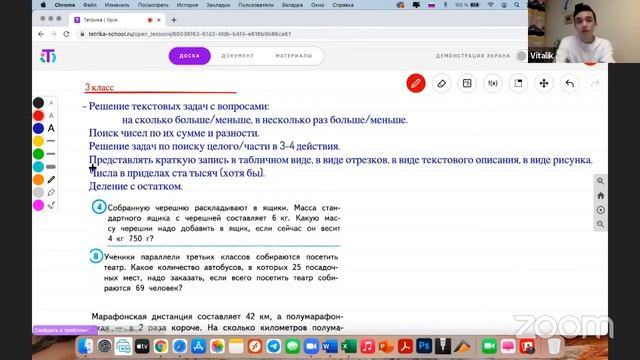Choose the dark blue color swatch
The image size is (640, 360).
[x=38, y=128]
